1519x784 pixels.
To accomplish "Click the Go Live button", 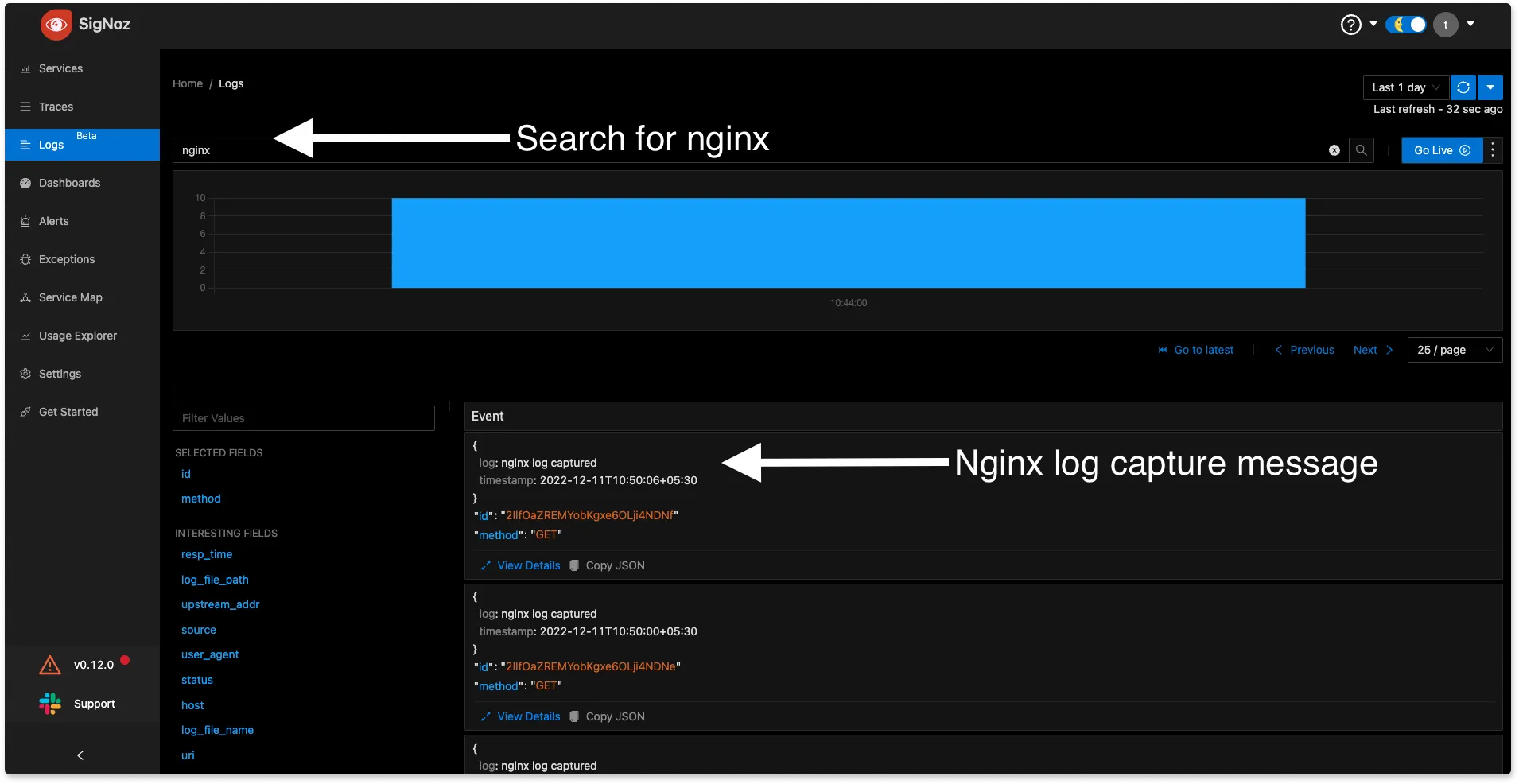I will [1442, 150].
